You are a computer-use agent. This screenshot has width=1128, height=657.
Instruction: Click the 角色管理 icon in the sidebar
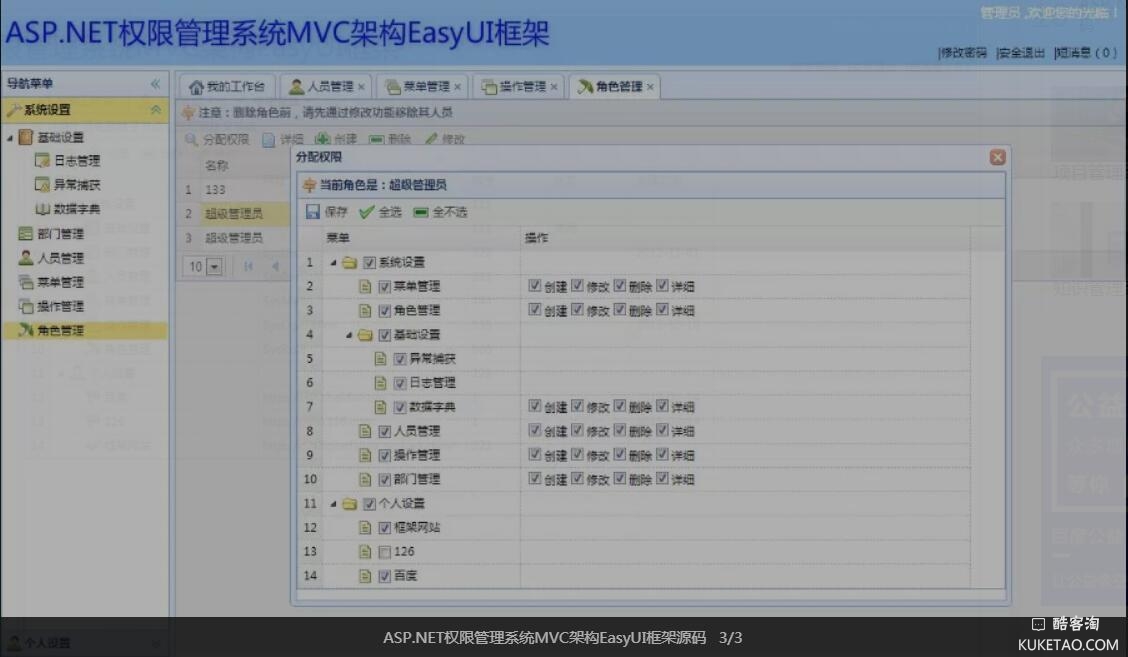26,330
